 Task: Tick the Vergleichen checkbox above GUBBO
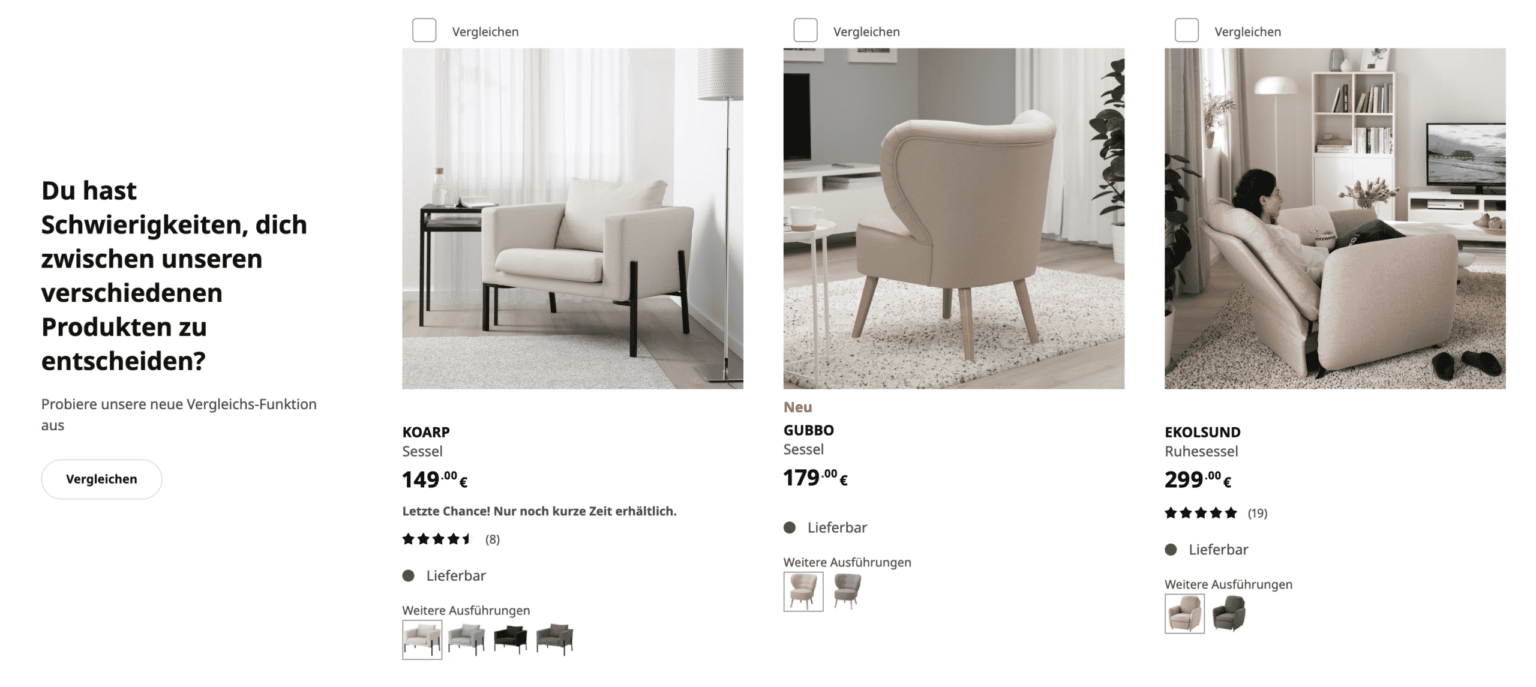click(805, 30)
